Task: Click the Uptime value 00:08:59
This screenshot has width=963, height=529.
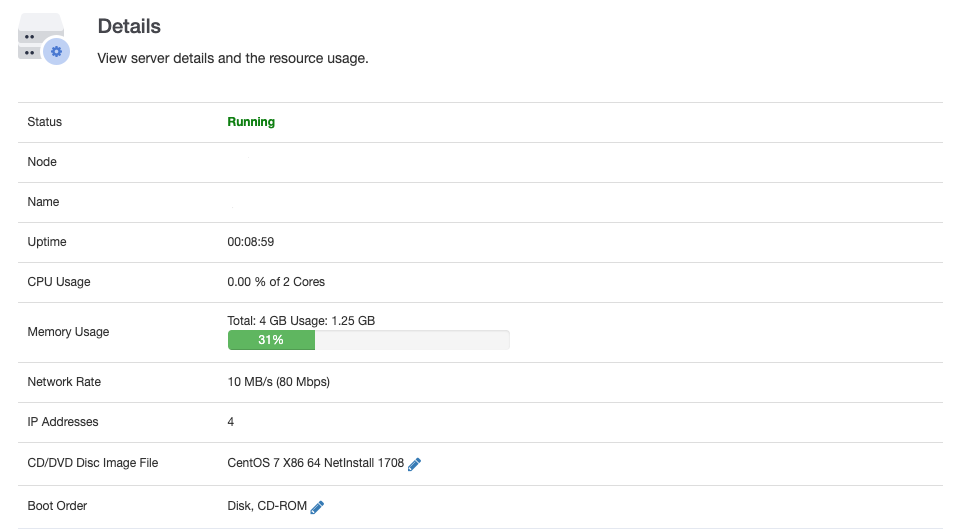Action: 251,241
